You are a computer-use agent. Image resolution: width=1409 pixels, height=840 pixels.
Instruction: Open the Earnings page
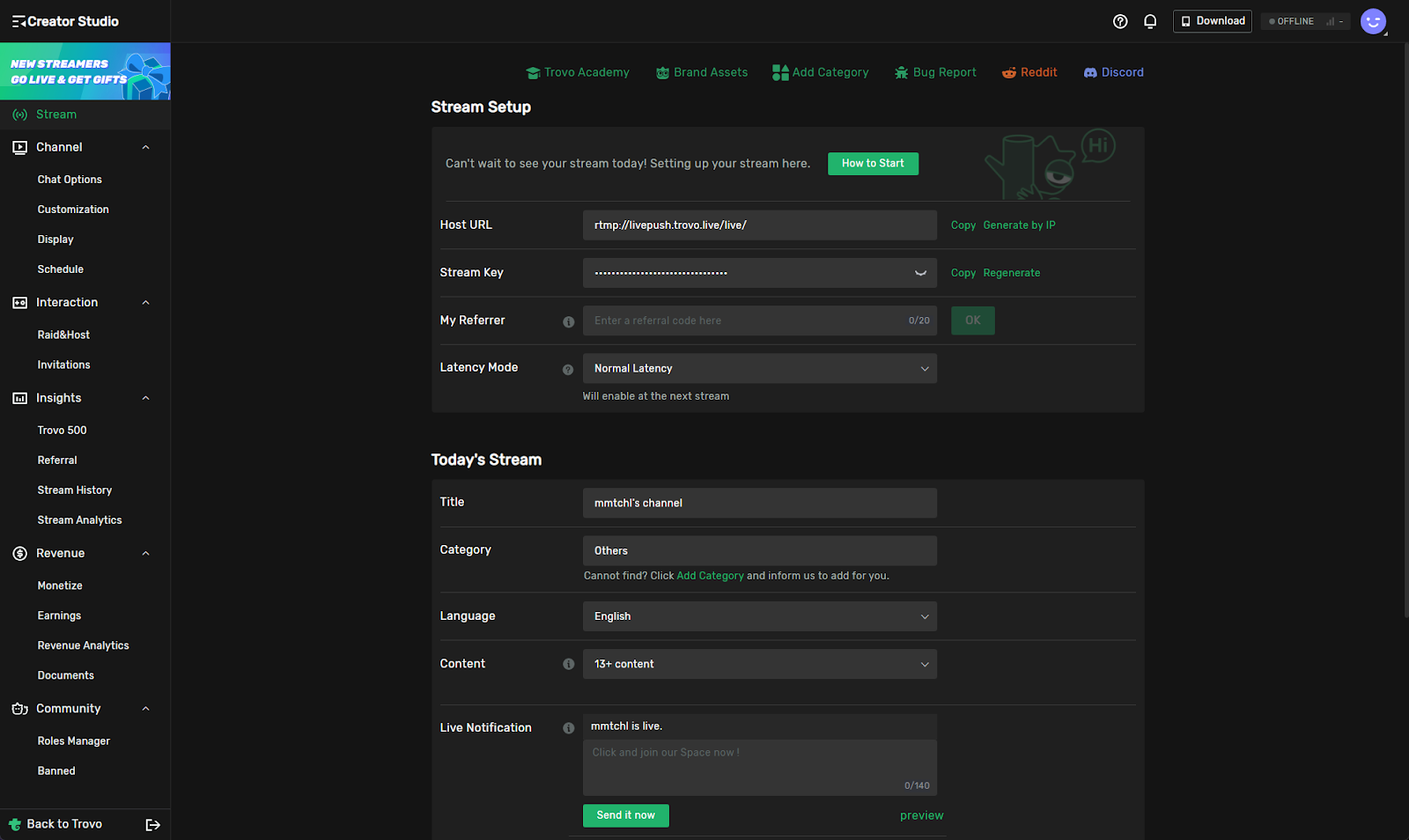click(59, 615)
